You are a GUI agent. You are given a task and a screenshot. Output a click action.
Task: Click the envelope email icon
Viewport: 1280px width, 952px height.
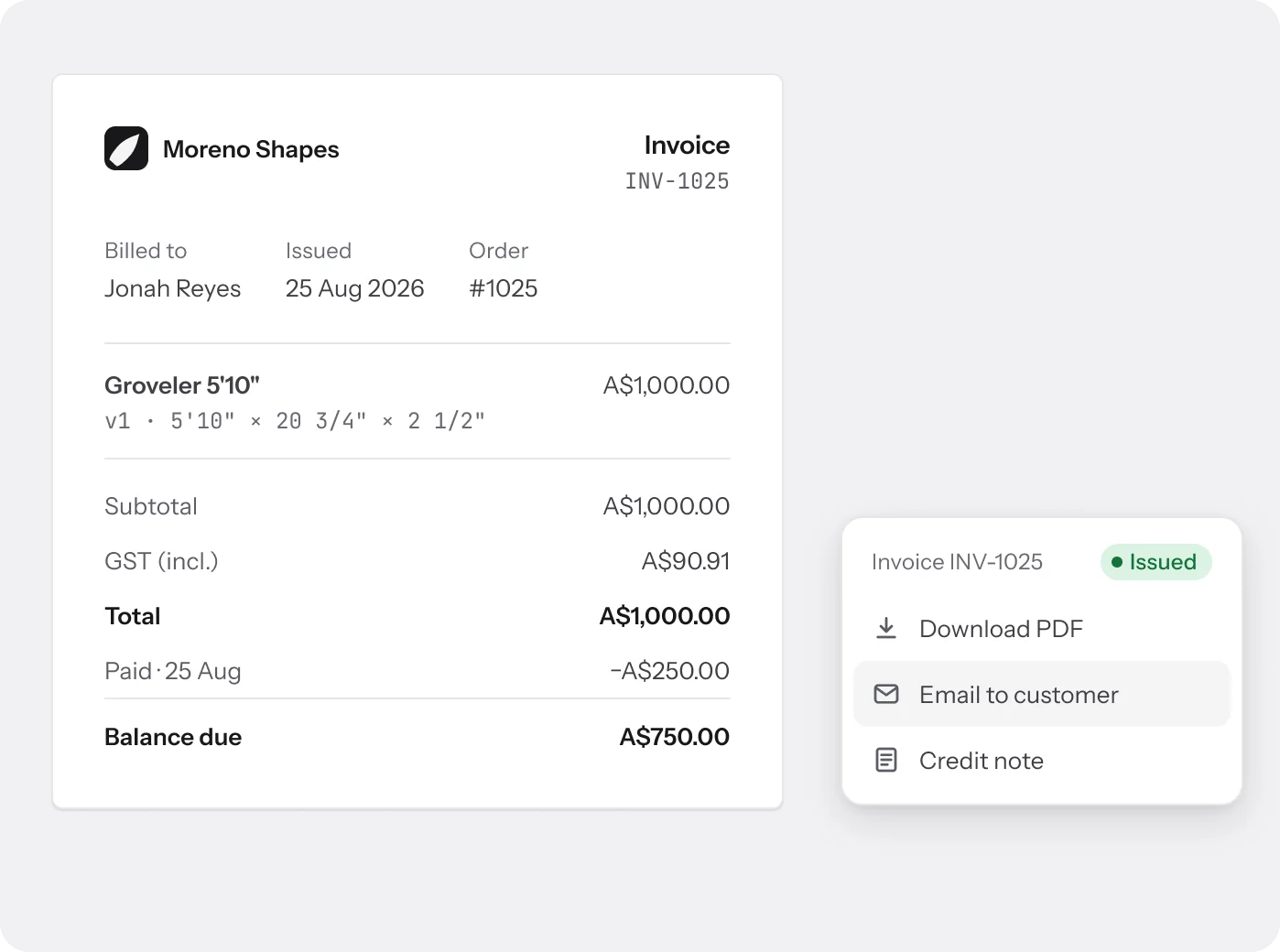click(886, 694)
